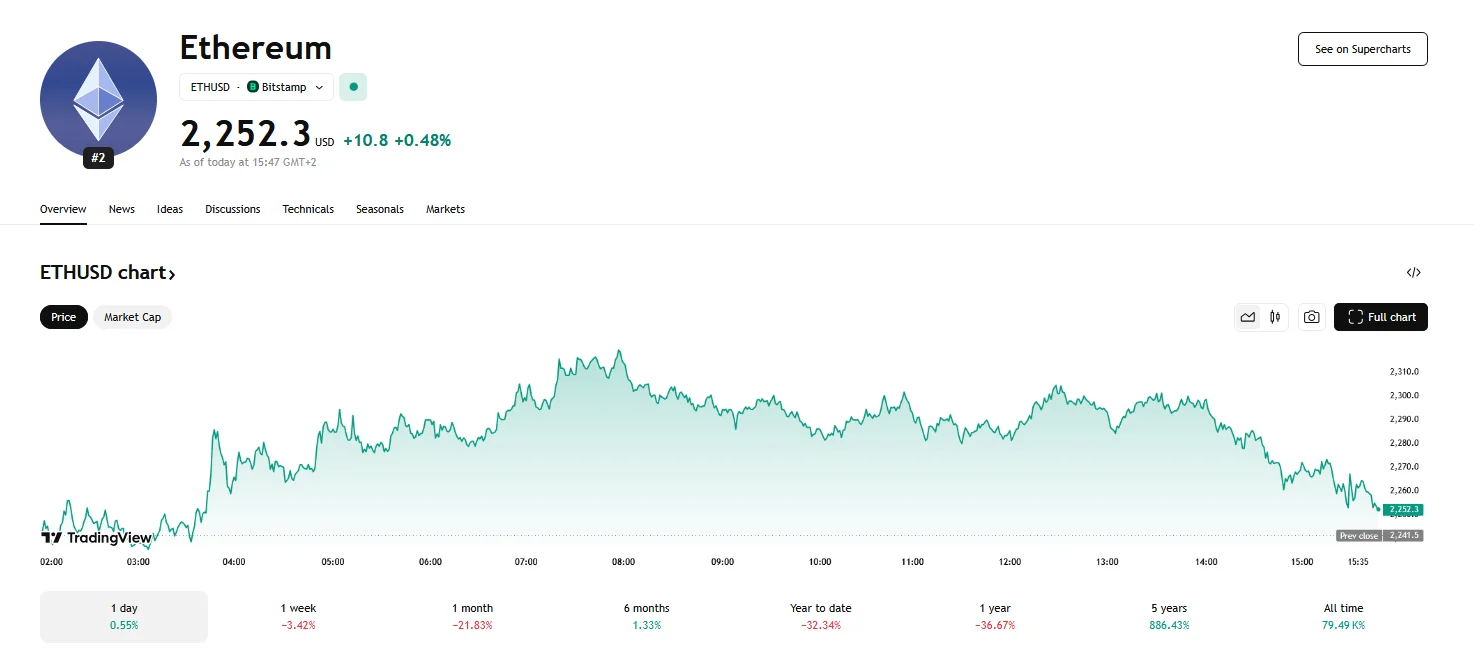
Task: Open the News section
Action: [121, 209]
